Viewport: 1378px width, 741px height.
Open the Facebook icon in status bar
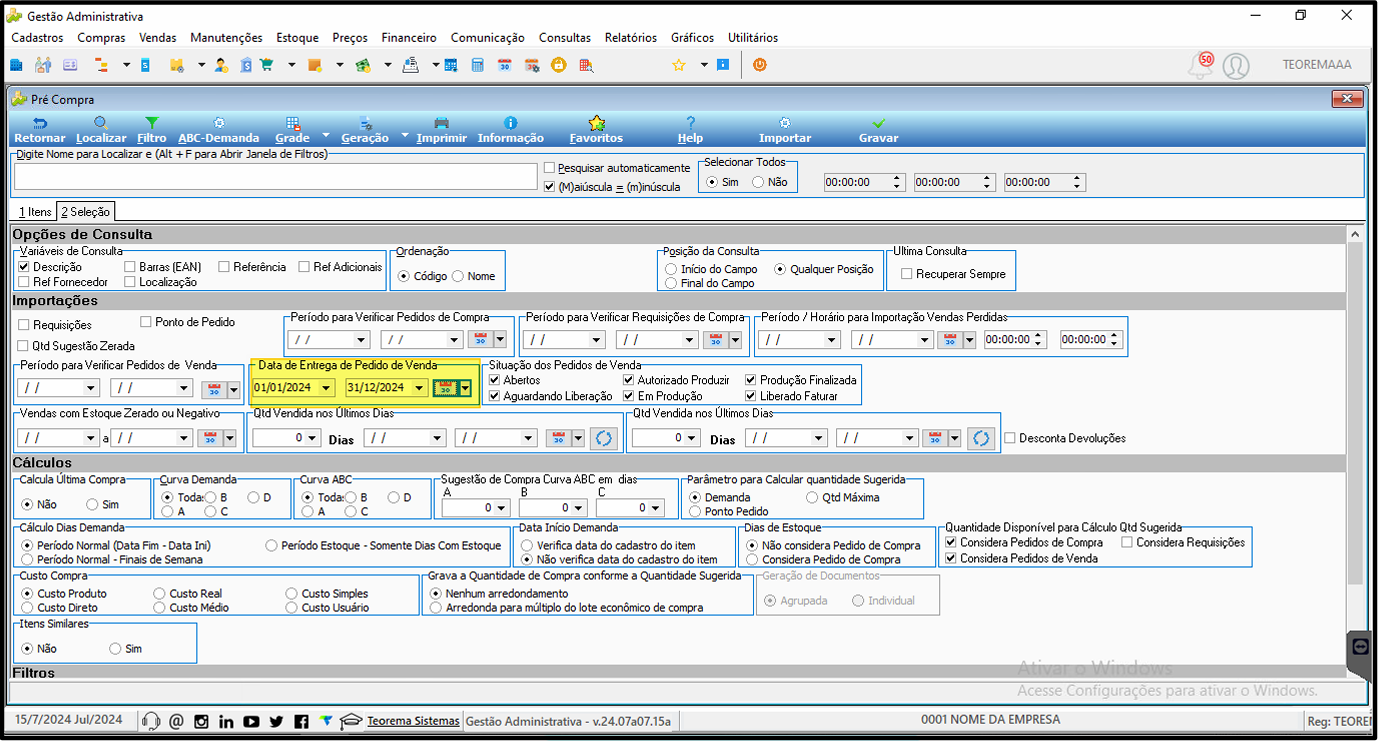(x=301, y=721)
